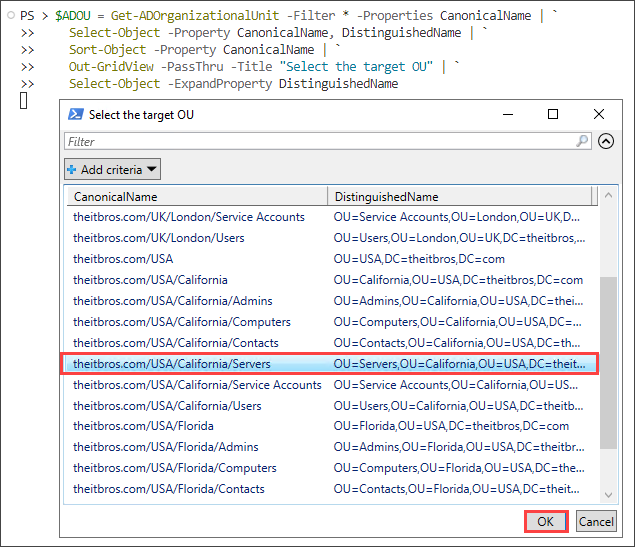Select row theitbros.com/USA/California/Contacts
This screenshot has height=547, width=635.
click(x=332, y=343)
